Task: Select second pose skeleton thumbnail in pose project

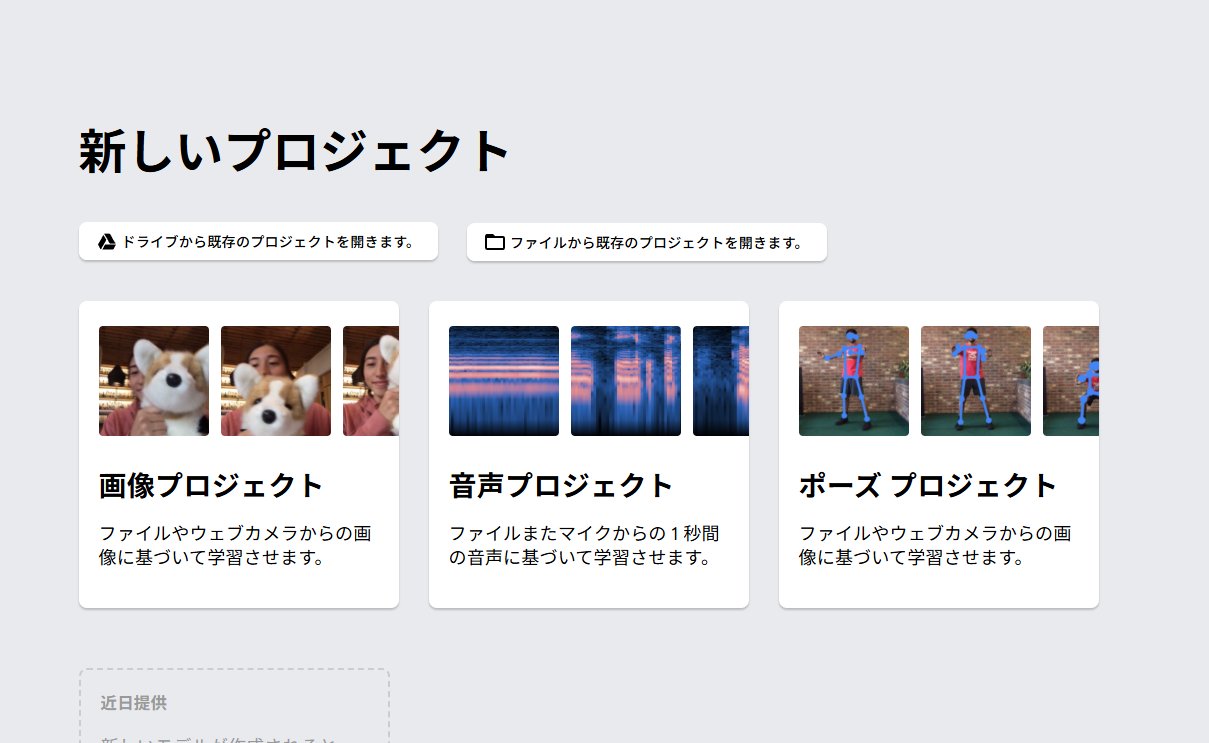Action: [x=976, y=381]
